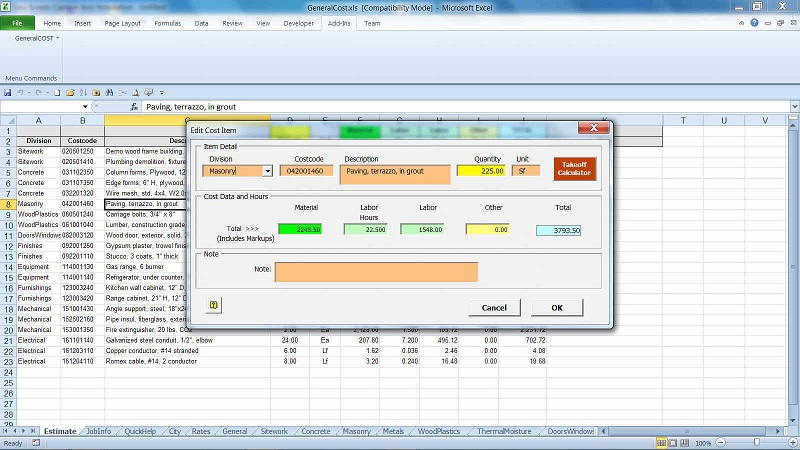
Task: Click the macro recording status bar icon
Action: [x=36, y=443]
